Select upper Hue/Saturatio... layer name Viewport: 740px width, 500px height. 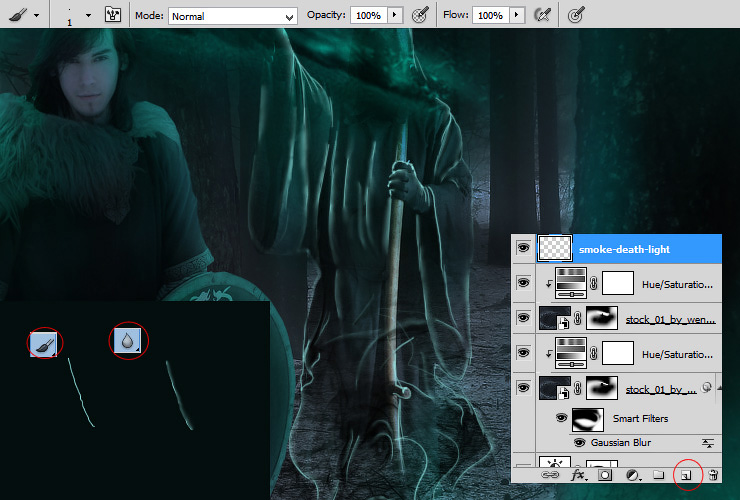point(677,284)
